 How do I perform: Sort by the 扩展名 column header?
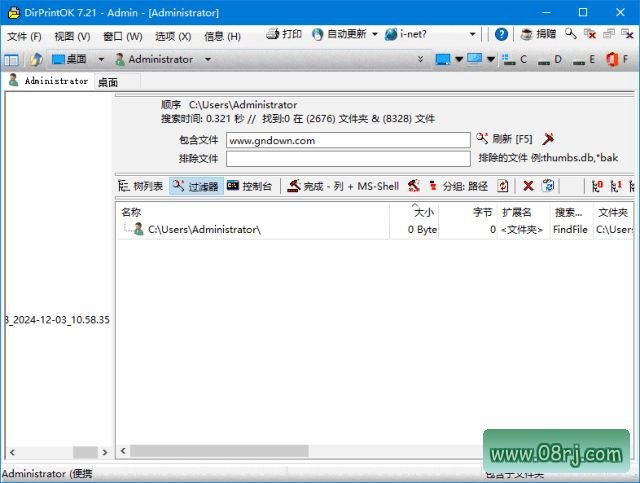point(523,212)
